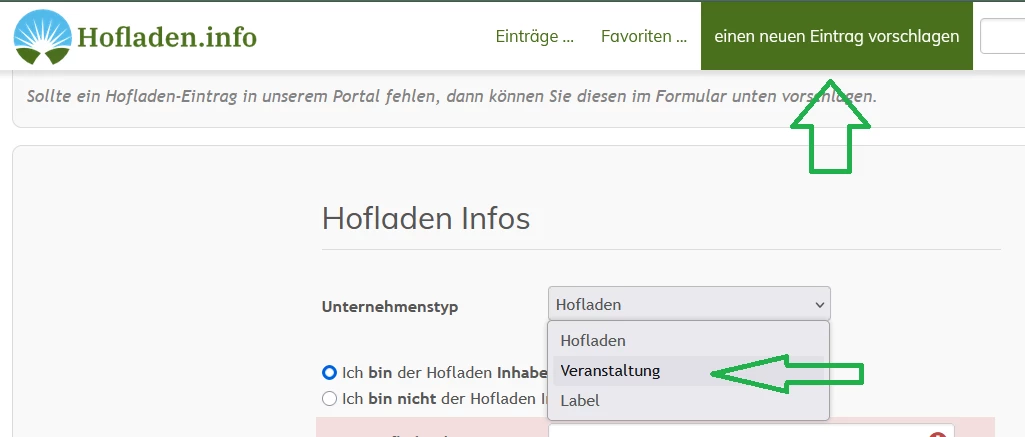Image resolution: width=1025 pixels, height=437 pixels.
Task: Click the red error icon in the input field
Action: (937, 433)
